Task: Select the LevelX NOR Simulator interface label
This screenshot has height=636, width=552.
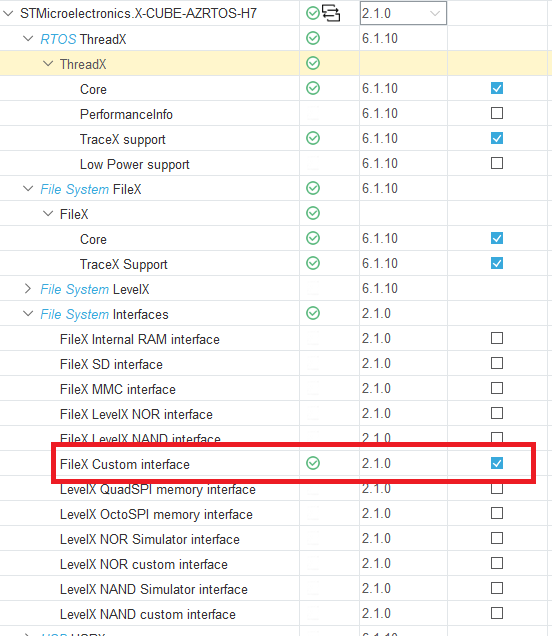Action: tap(150, 539)
